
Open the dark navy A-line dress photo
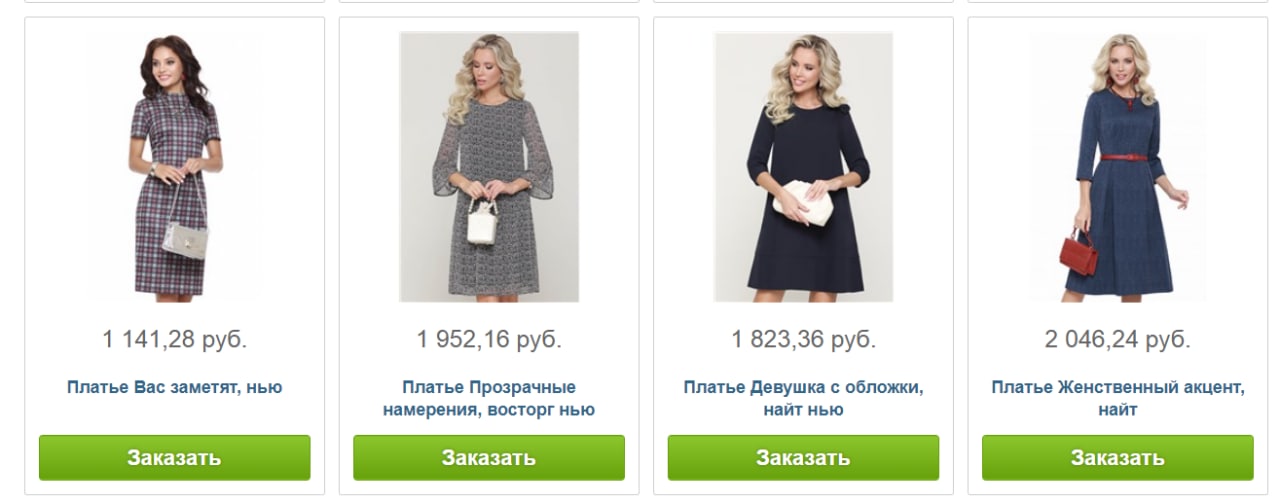click(x=803, y=167)
